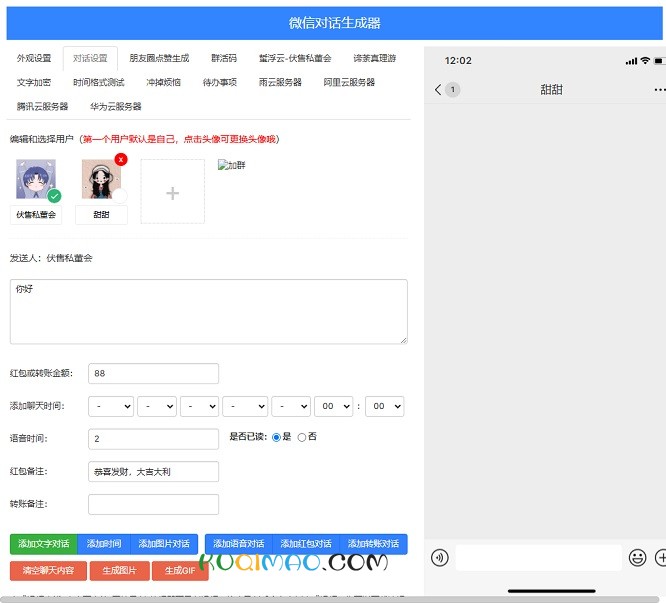The width and height of the screenshot is (666, 603).
Task: Open 腾讯云服务器 tab
Action: tap(42, 107)
